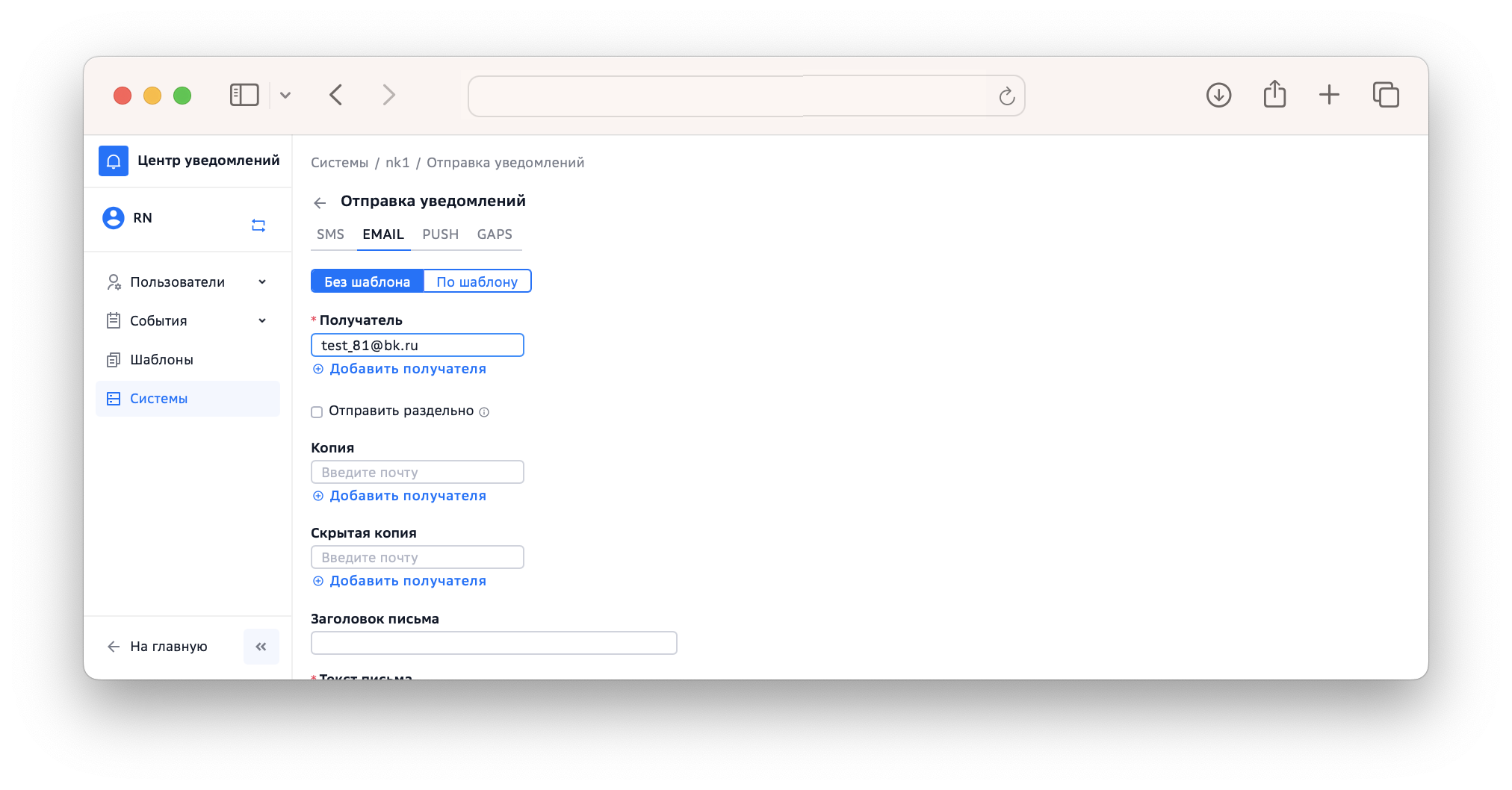Click the Заголовок письма input field
The image size is (1512, 790).
click(494, 643)
